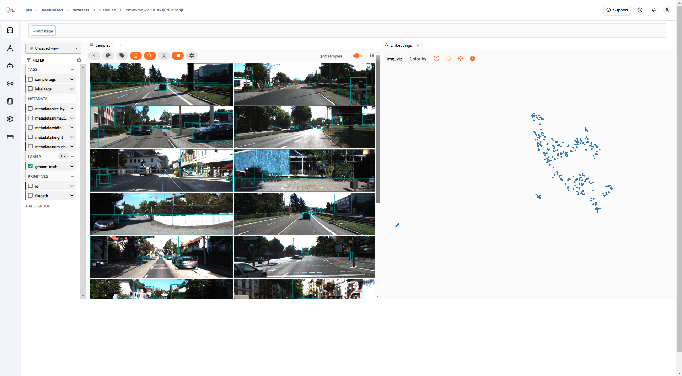Image resolution: width=682 pixels, height=376 pixels.
Task: Open the brain key selector in Embeddings
Action: point(394,59)
